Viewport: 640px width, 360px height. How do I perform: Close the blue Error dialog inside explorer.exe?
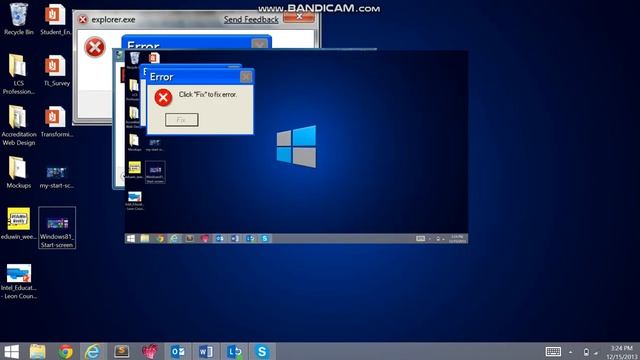point(259,44)
